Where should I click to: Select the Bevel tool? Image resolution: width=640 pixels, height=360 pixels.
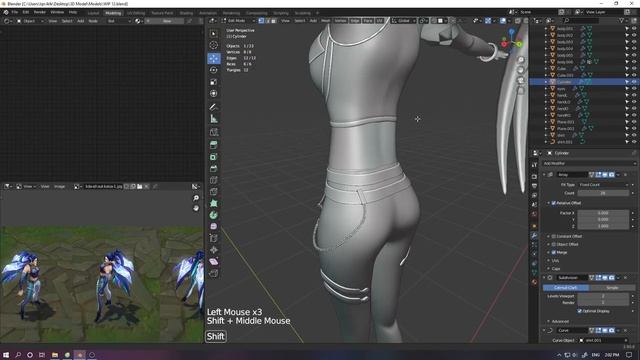pos(213,168)
